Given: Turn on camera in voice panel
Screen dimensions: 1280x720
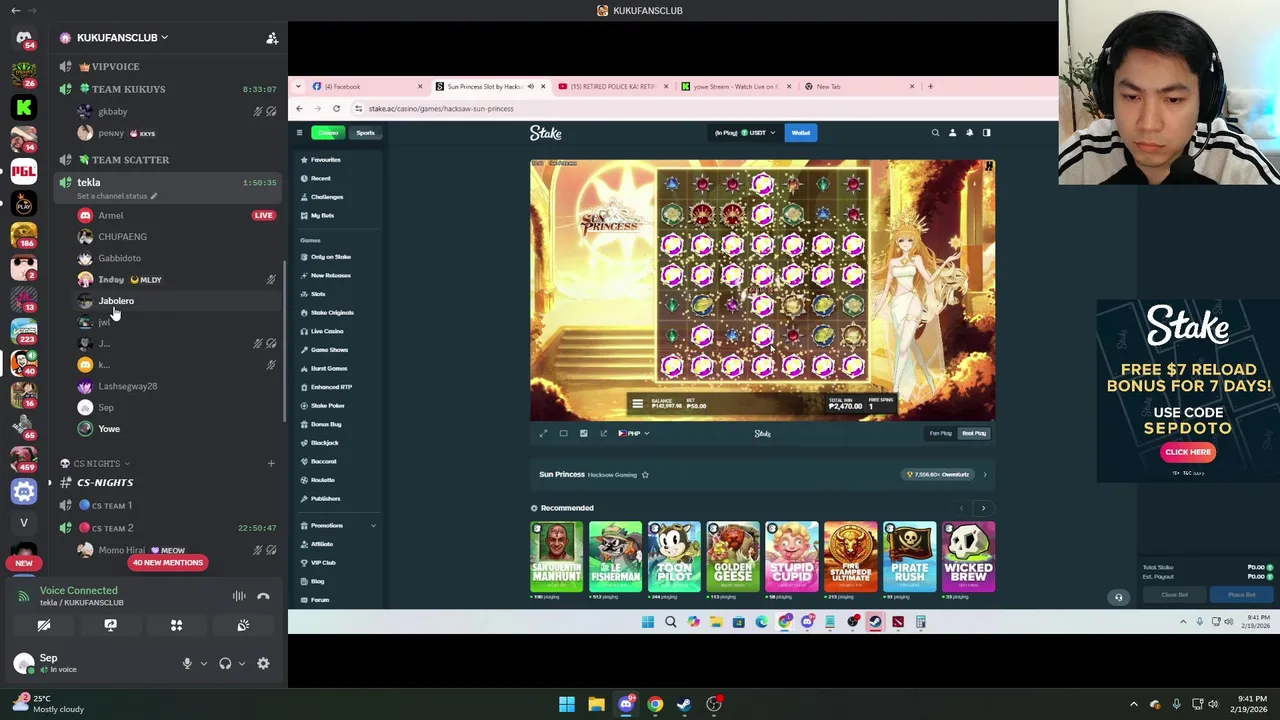Looking at the screenshot, I should 44,625.
